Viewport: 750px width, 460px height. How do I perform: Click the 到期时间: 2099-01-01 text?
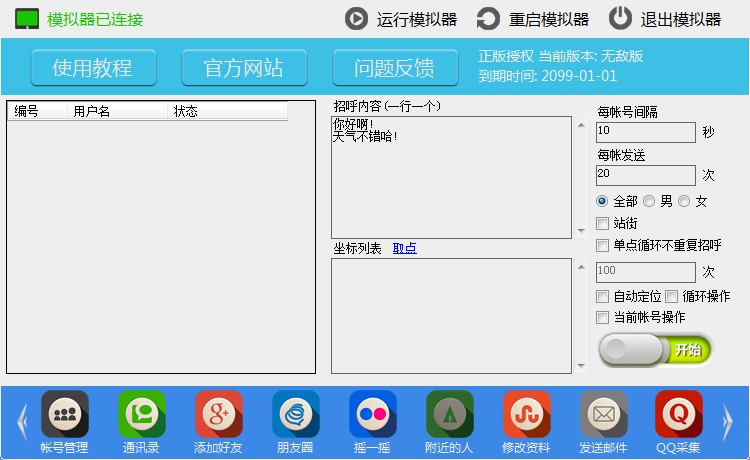(x=548, y=76)
